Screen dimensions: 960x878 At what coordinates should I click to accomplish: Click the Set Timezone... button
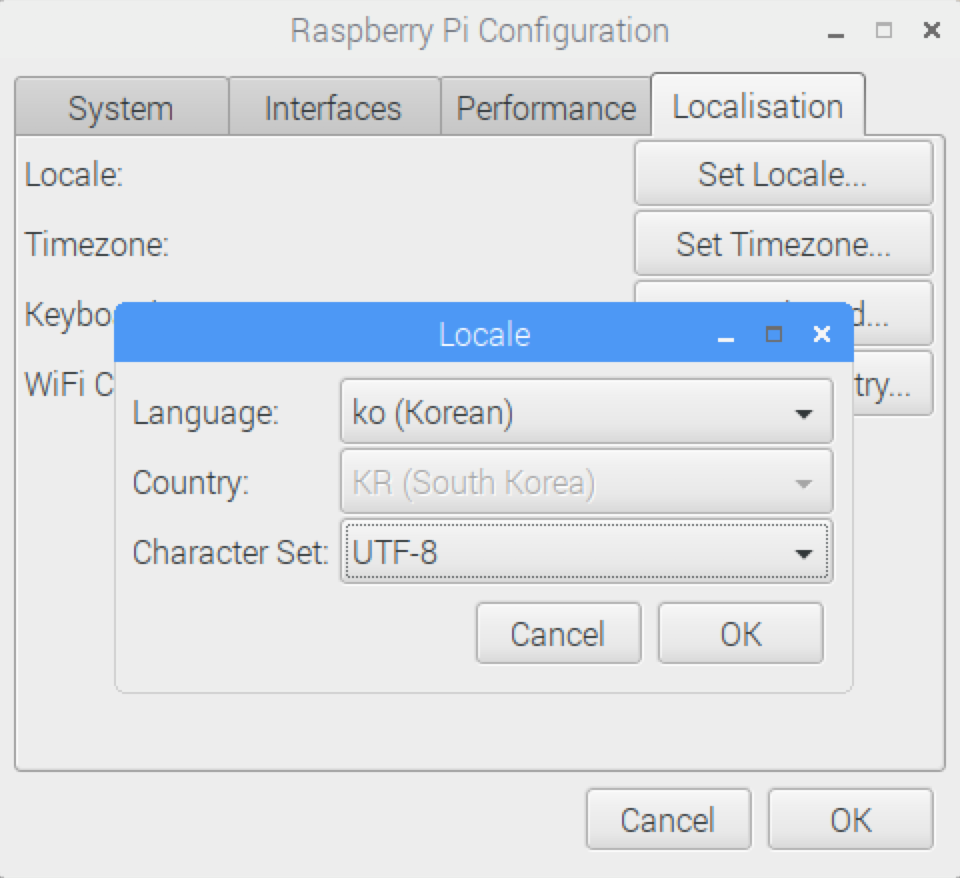(784, 244)
